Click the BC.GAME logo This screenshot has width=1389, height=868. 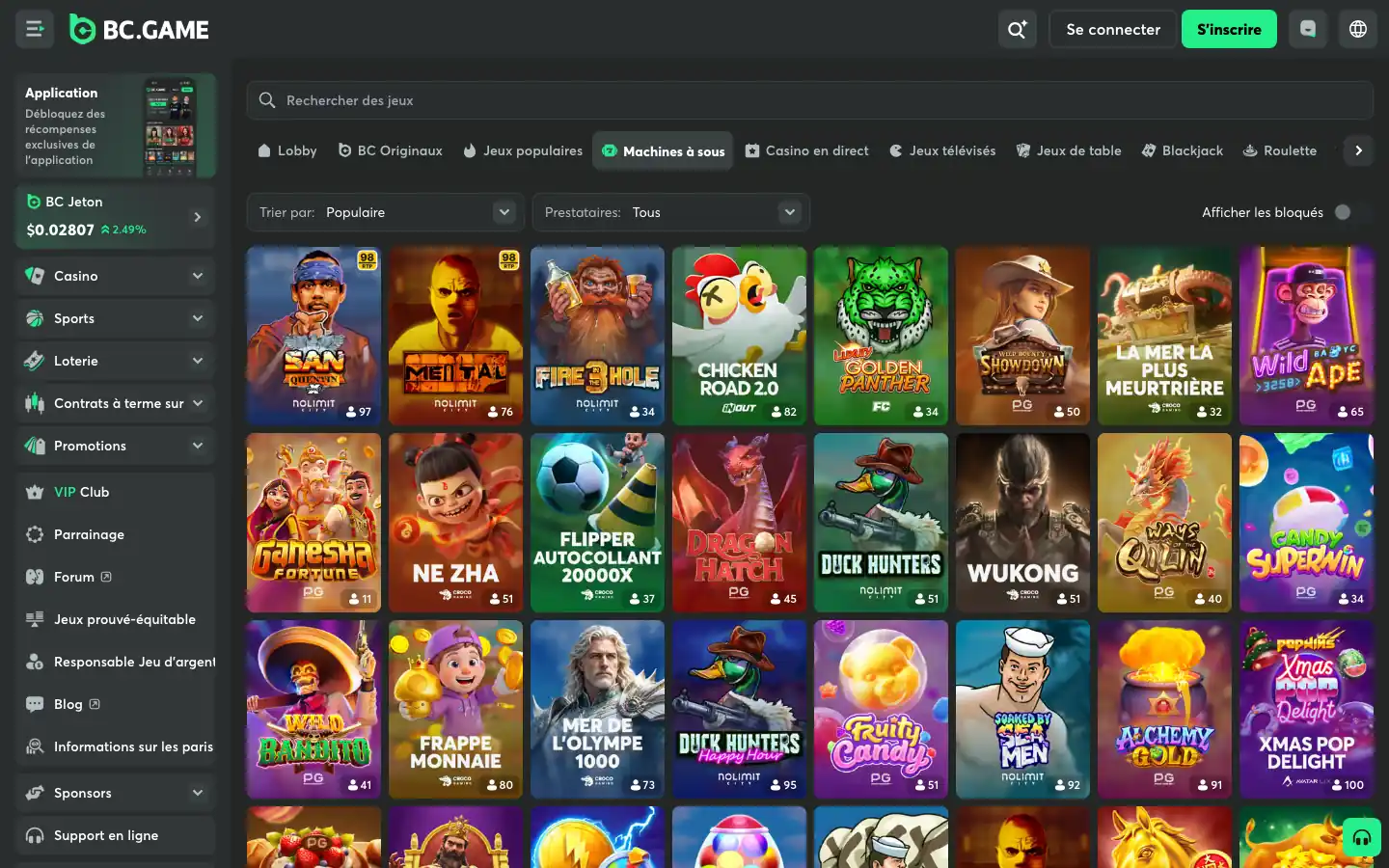[140, 30]
